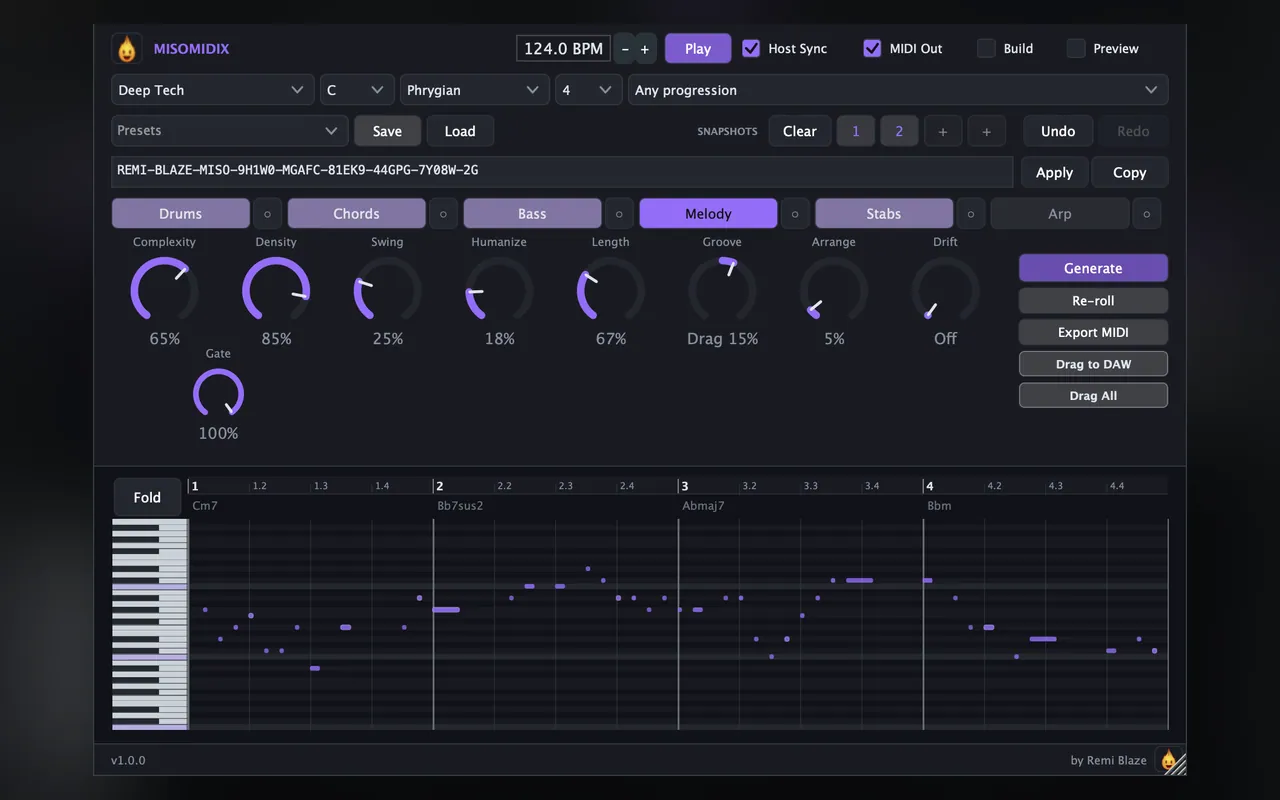
Task: Toggle the small circle button beside Stabs
Action: (x=971, y=214)
